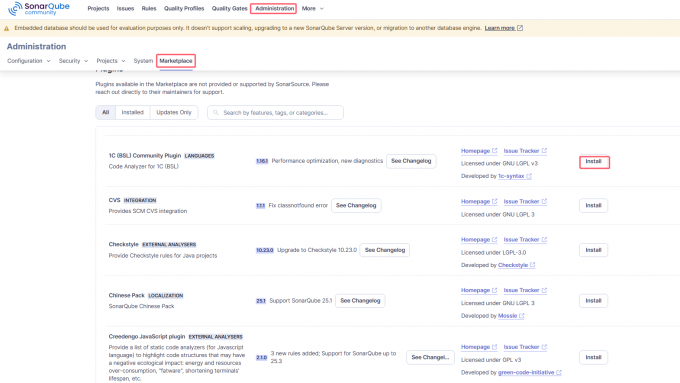Open Projects in the top navigation
Screen dimensions: 680x383
(x=98, y=8)
